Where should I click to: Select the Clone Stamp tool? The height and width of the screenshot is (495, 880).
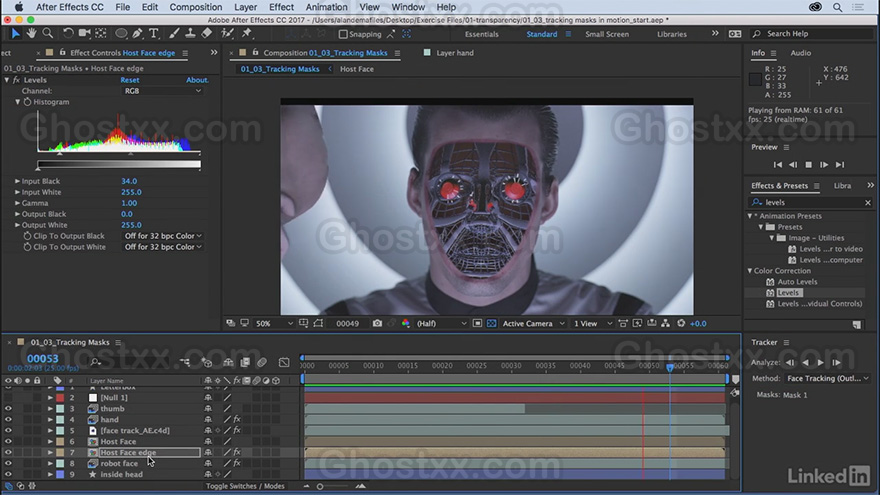tap(190, 34)
